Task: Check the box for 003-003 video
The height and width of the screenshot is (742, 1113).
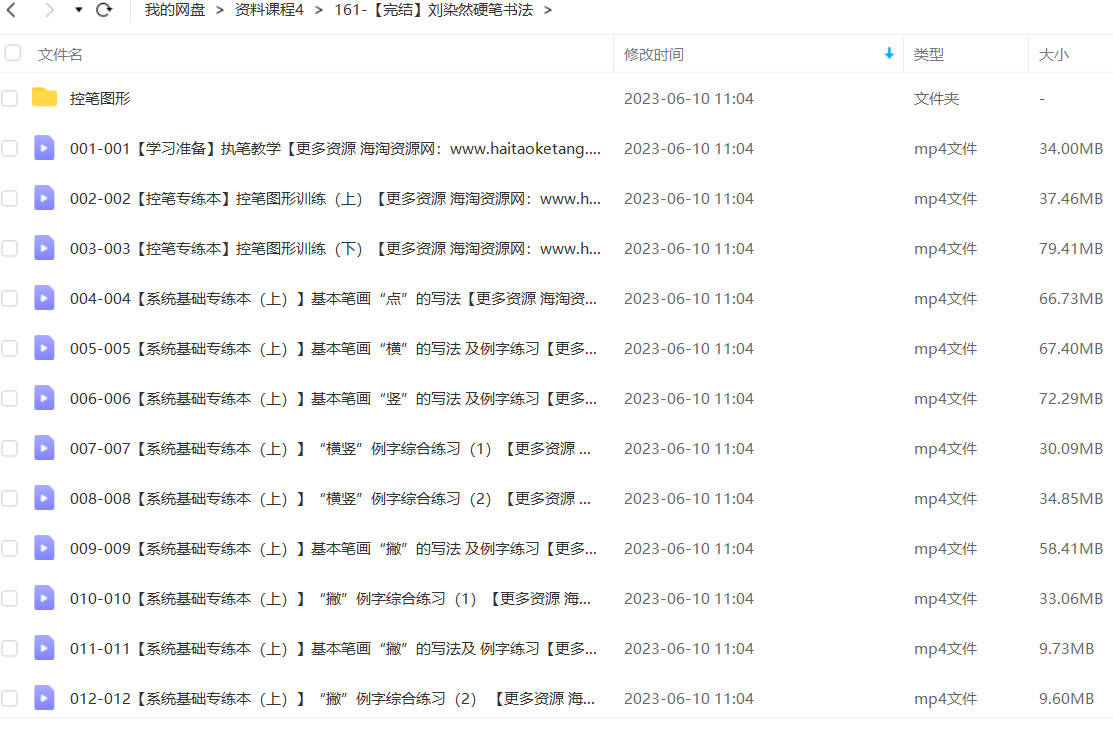Action: (x=9, y=249)
